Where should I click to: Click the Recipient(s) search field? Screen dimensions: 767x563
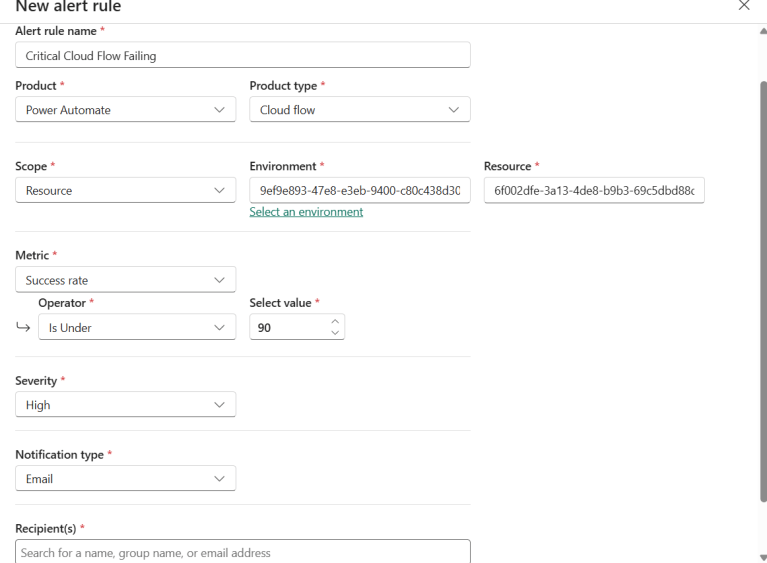click(243, 552)
